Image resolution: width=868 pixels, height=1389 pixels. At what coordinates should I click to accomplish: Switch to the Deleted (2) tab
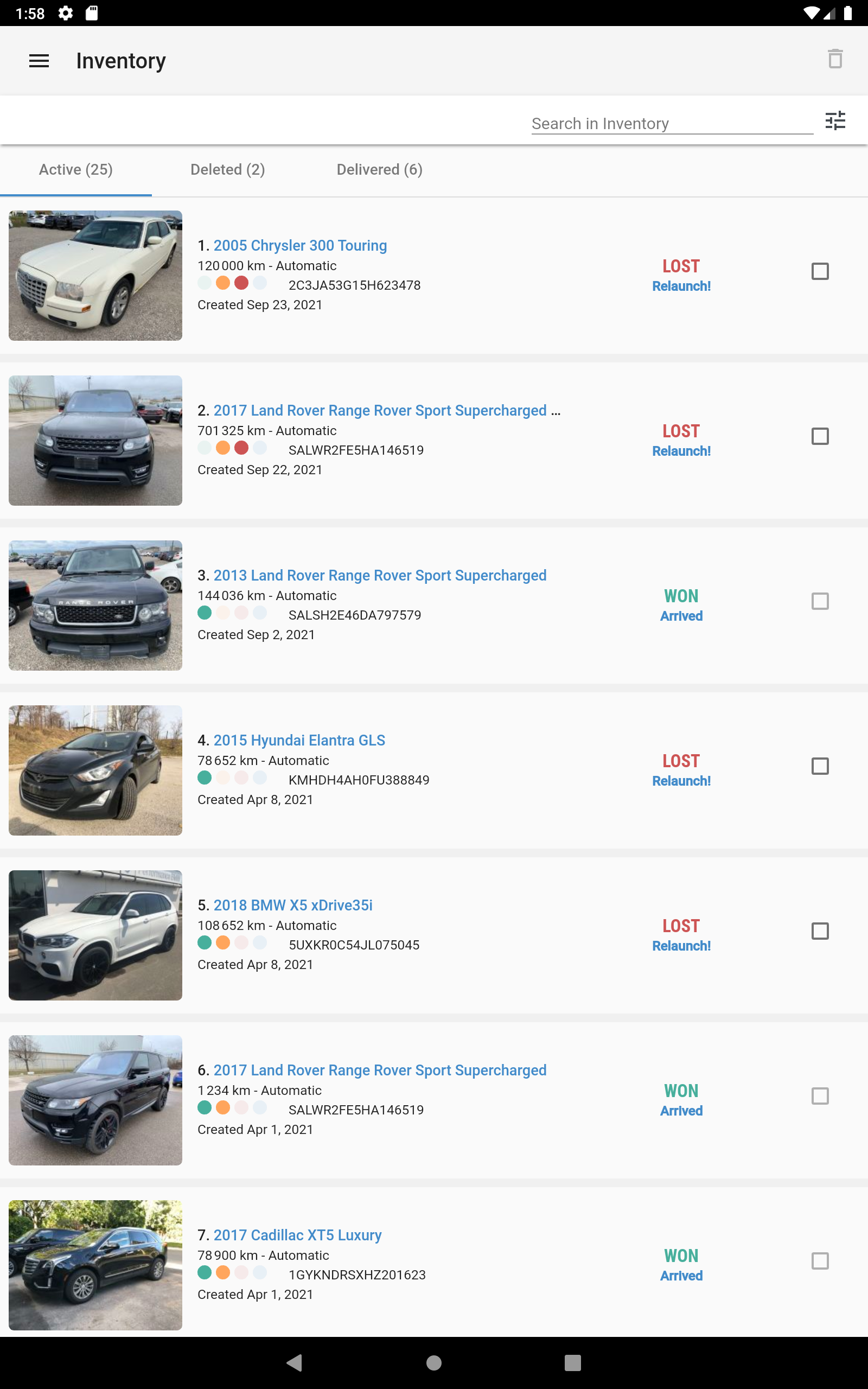point(227,170)
